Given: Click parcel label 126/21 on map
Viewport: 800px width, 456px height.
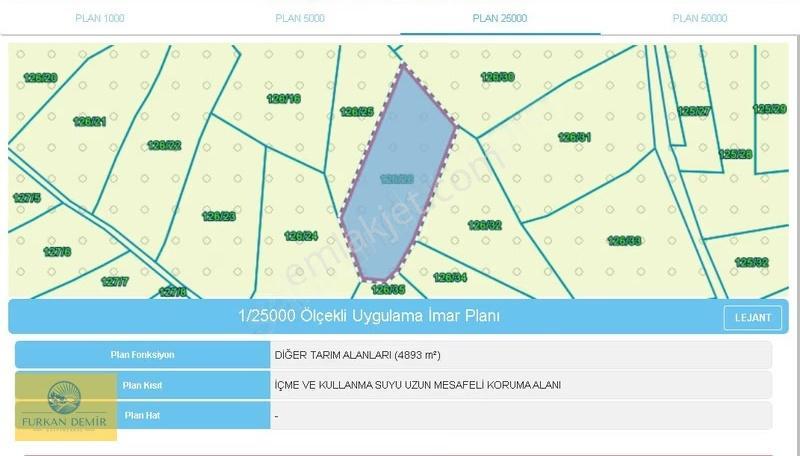Looking at the screenshot, I should [89, 121].
